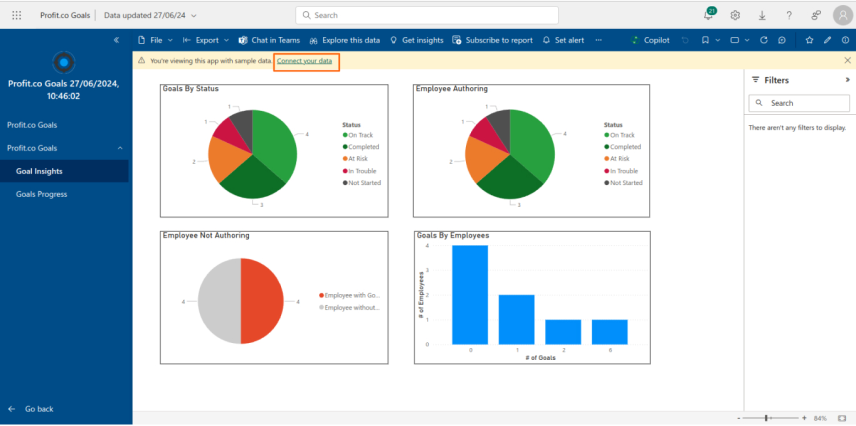Open the settings gear menu

735,15
